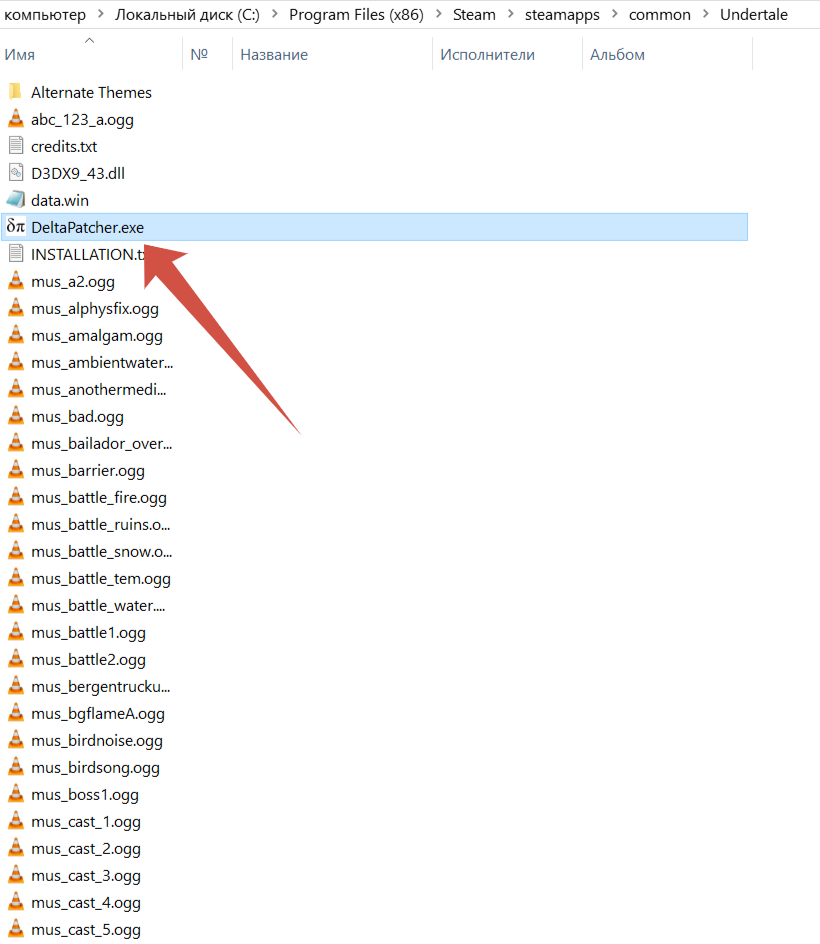
Task: Select the Alternate Themes folder name
Action: pyautogui.click(x=92, y=93)
